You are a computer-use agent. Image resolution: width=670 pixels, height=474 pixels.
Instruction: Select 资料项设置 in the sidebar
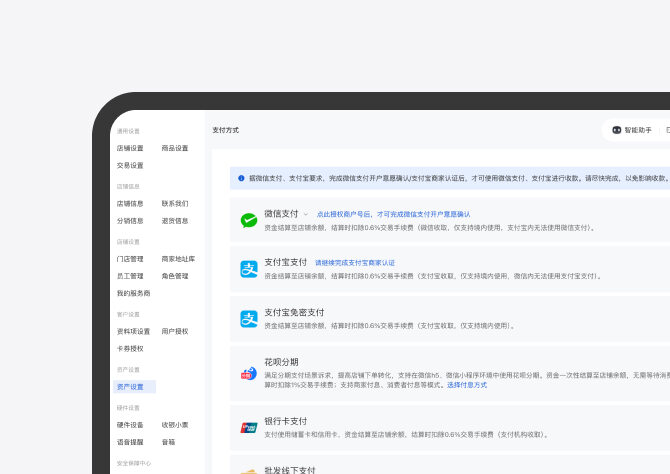[133, 332]
